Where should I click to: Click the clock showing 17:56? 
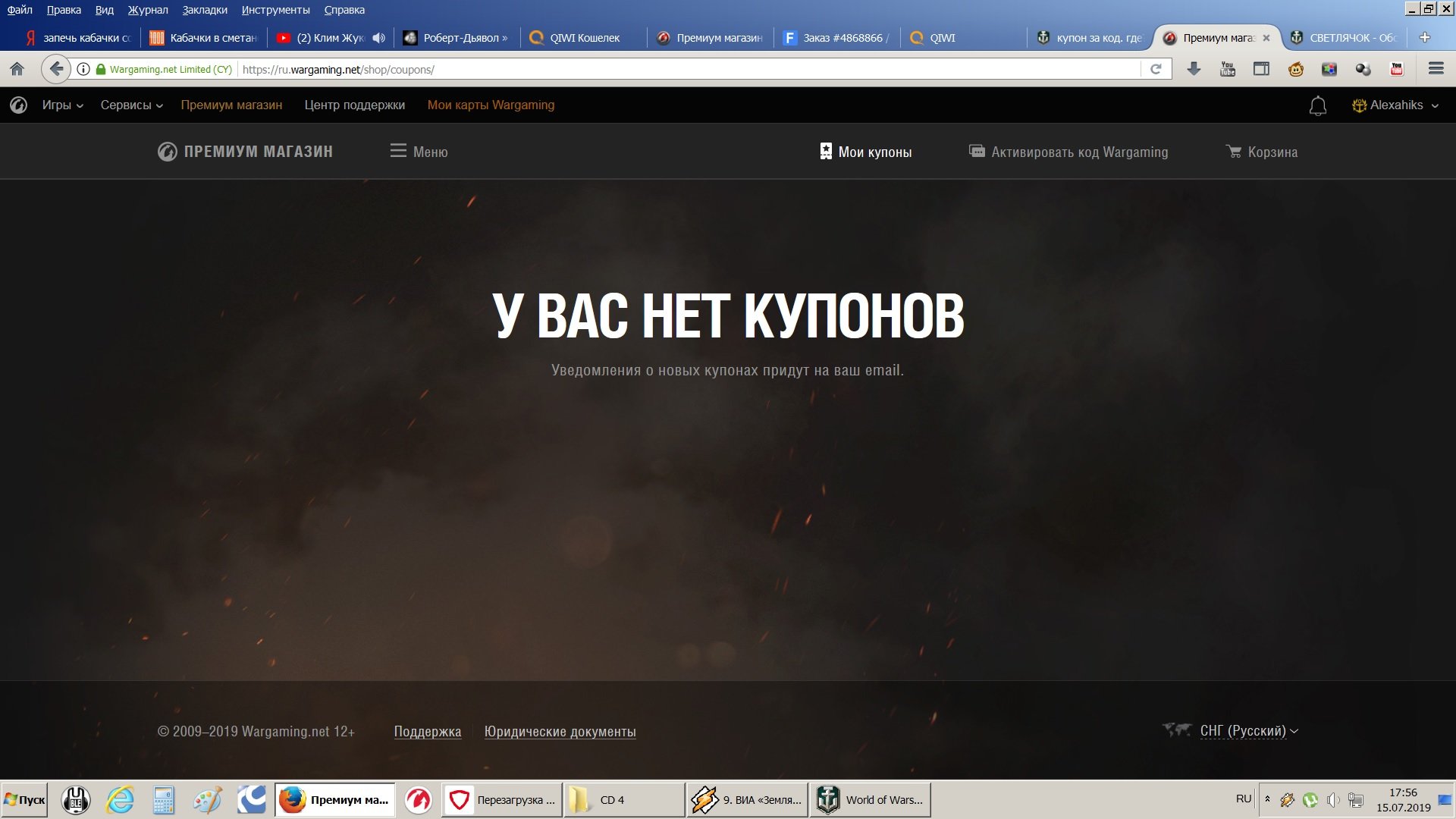tap(1403, 792)
